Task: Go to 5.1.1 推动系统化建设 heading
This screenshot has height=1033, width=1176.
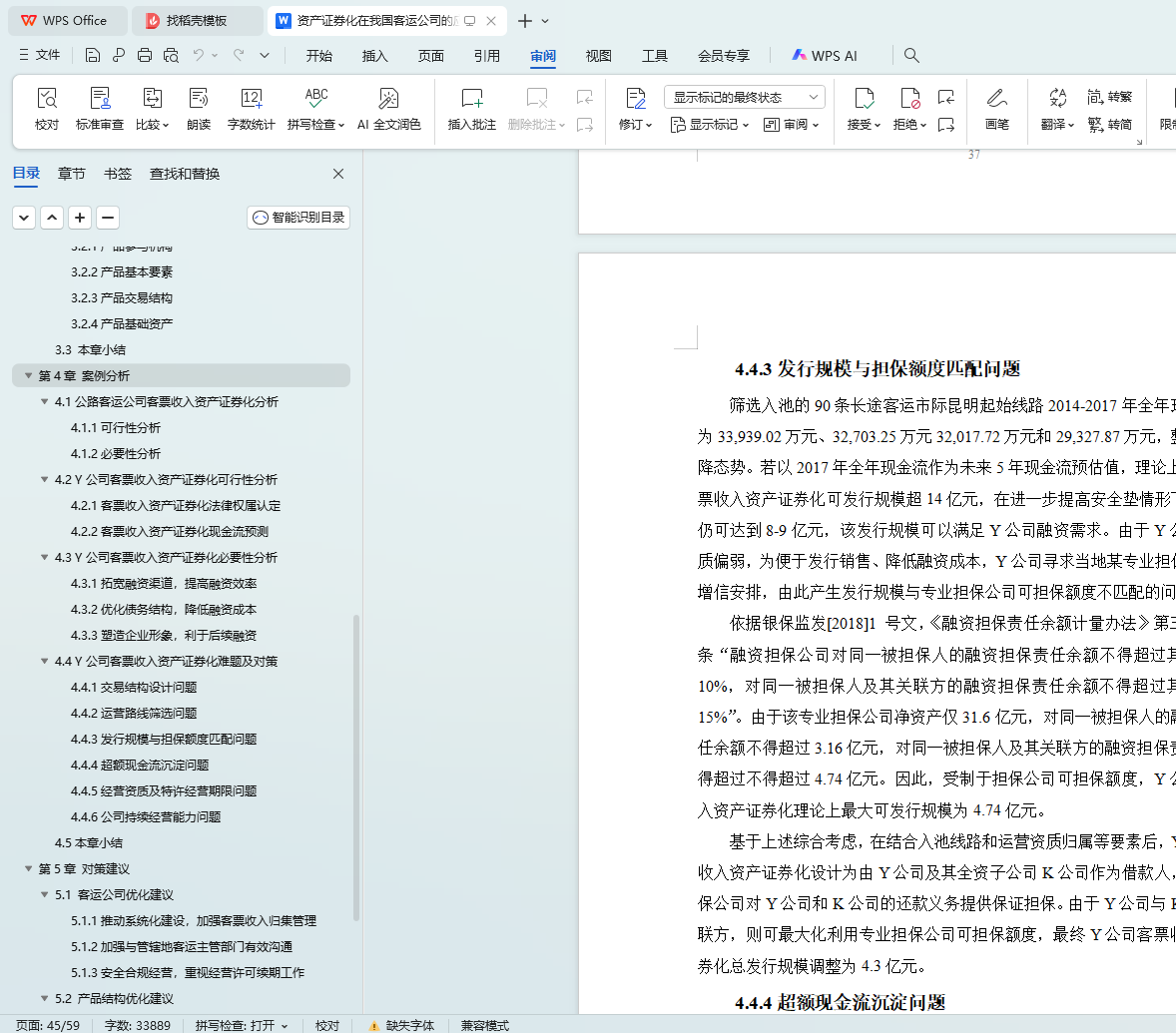Action: (194, 920)
